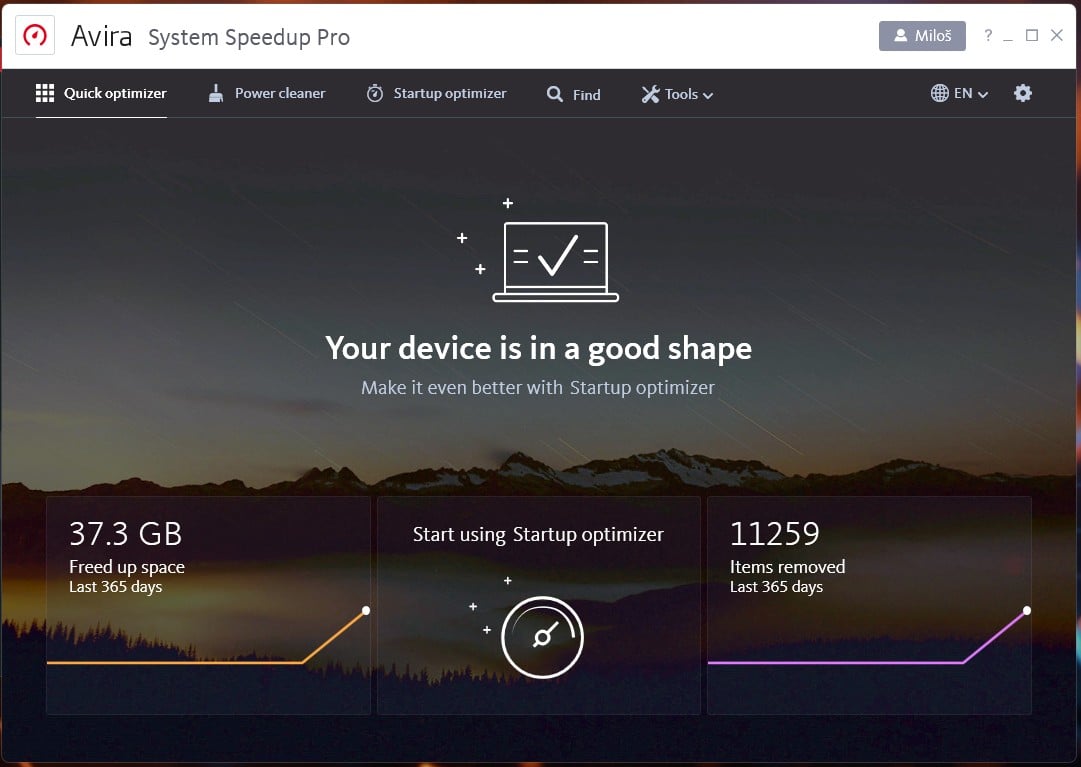Click the laptop checkmark status icon

(x=556, y=262)
